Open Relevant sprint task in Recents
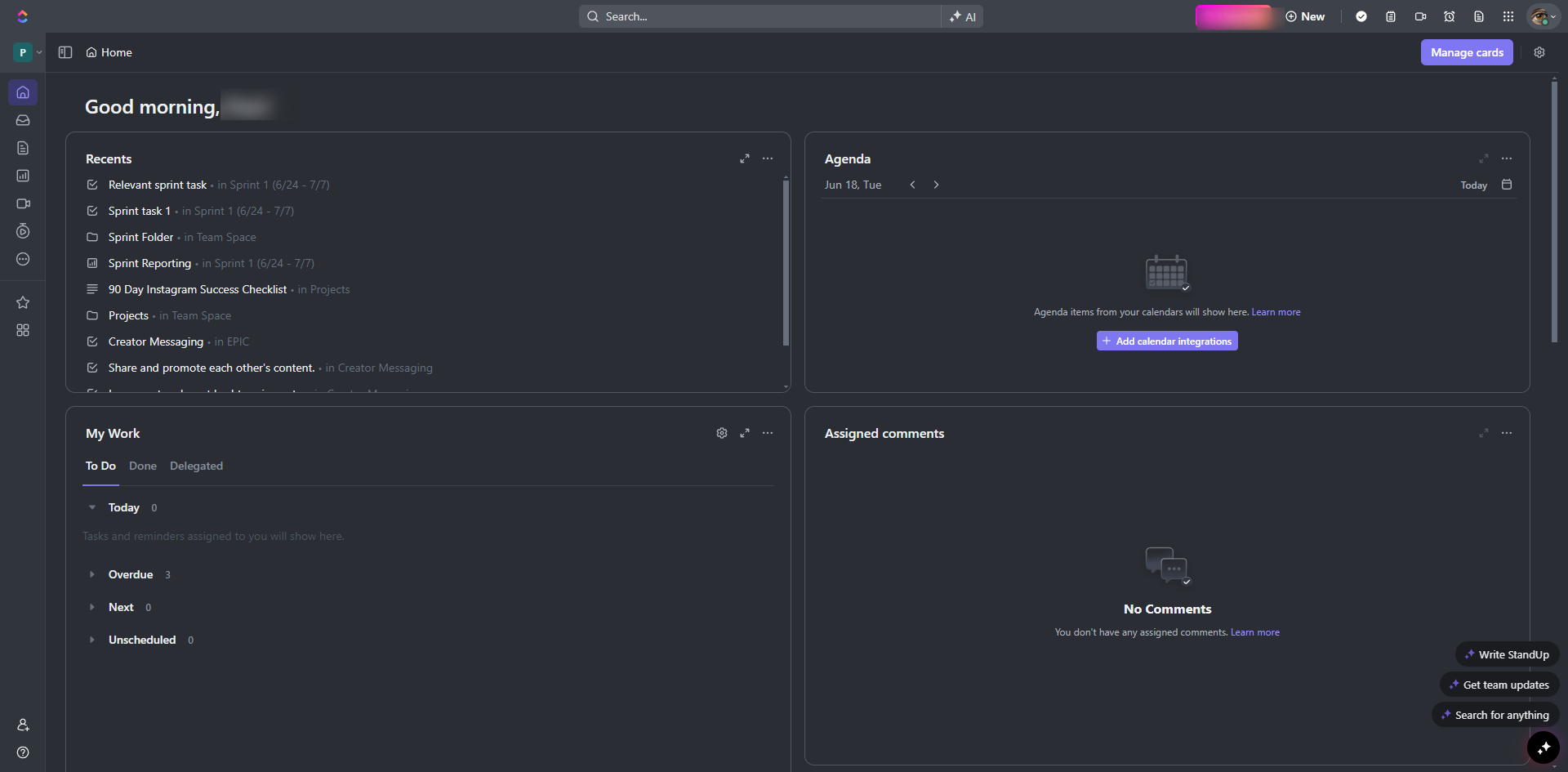The width and height of the screenshot is (1568, 772). (x=158, y=185)
